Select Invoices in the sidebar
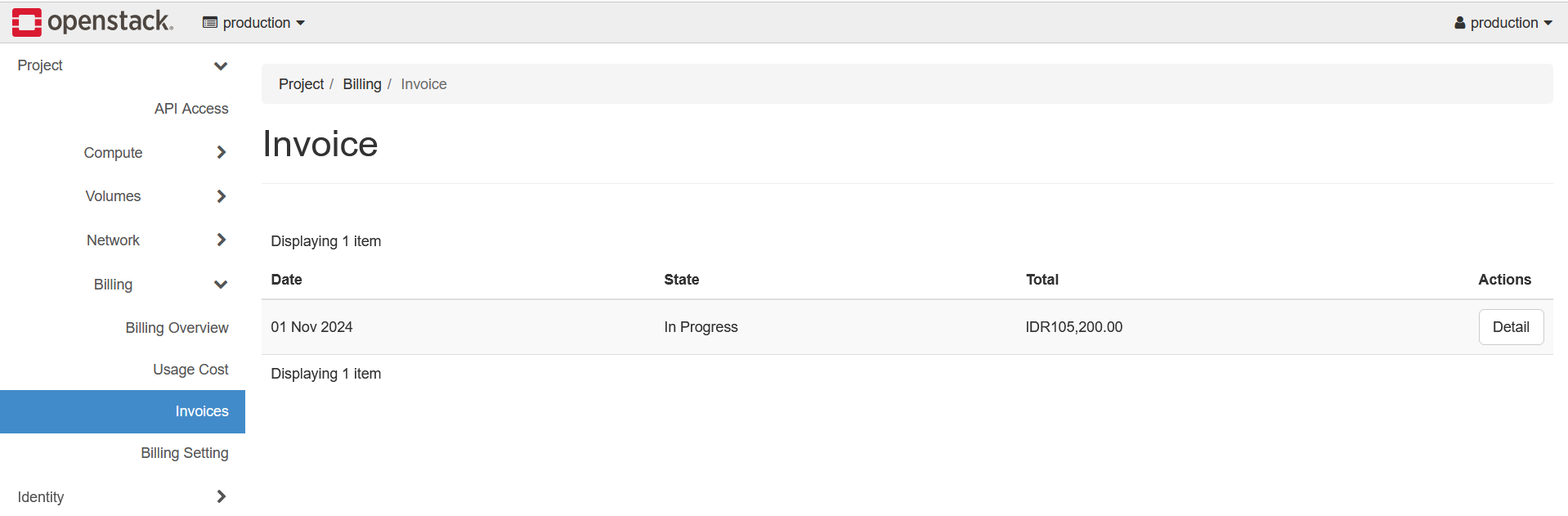1568x516 pixels. coord(201,411)
